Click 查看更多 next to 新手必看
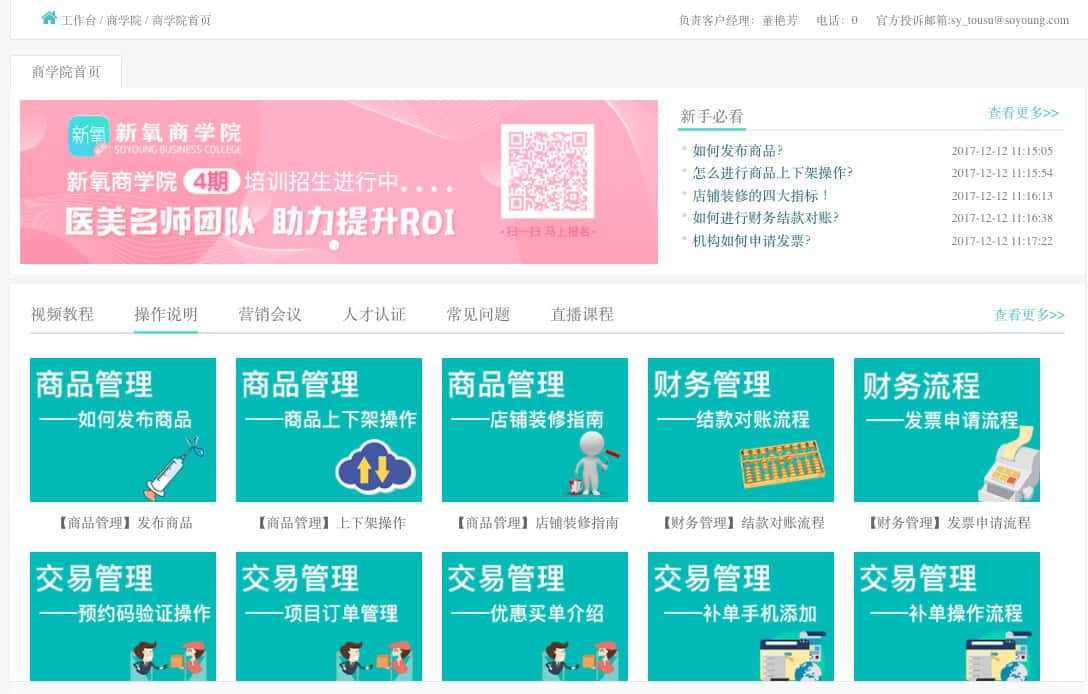 (1023, 112)
